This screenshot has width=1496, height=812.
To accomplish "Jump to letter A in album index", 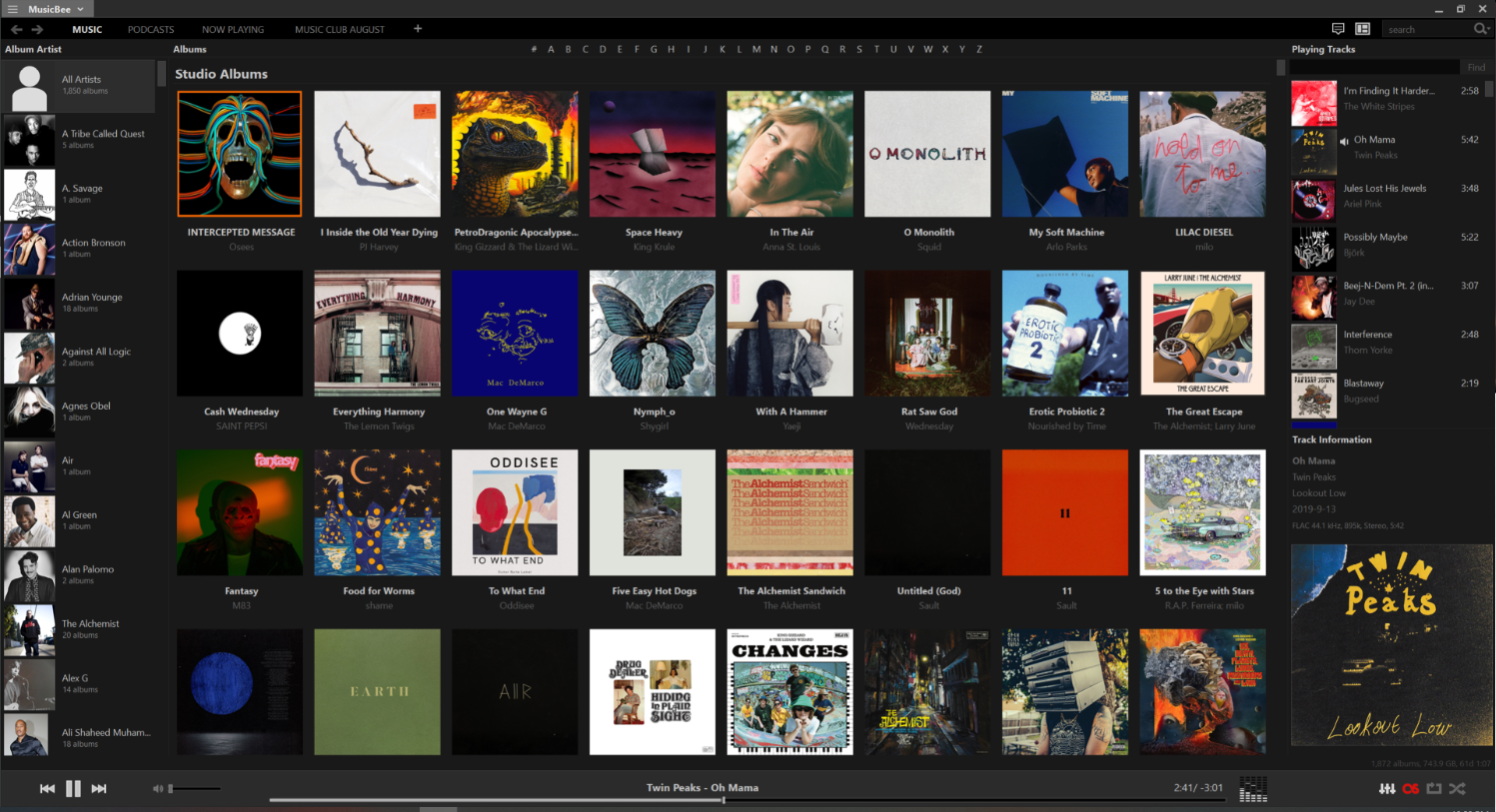I will pyautogui.click(x=551, y=49).
